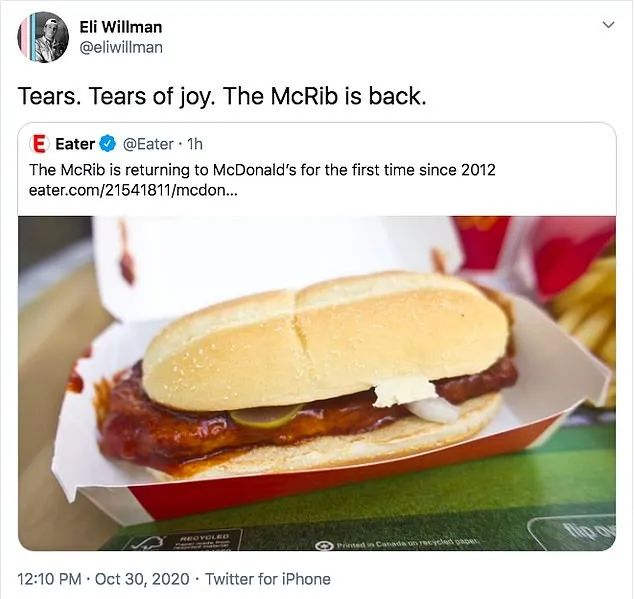Viewport: 634px width, 599px height.
Task: Open Eli Willman's profile picture
Action: [43, 37]
